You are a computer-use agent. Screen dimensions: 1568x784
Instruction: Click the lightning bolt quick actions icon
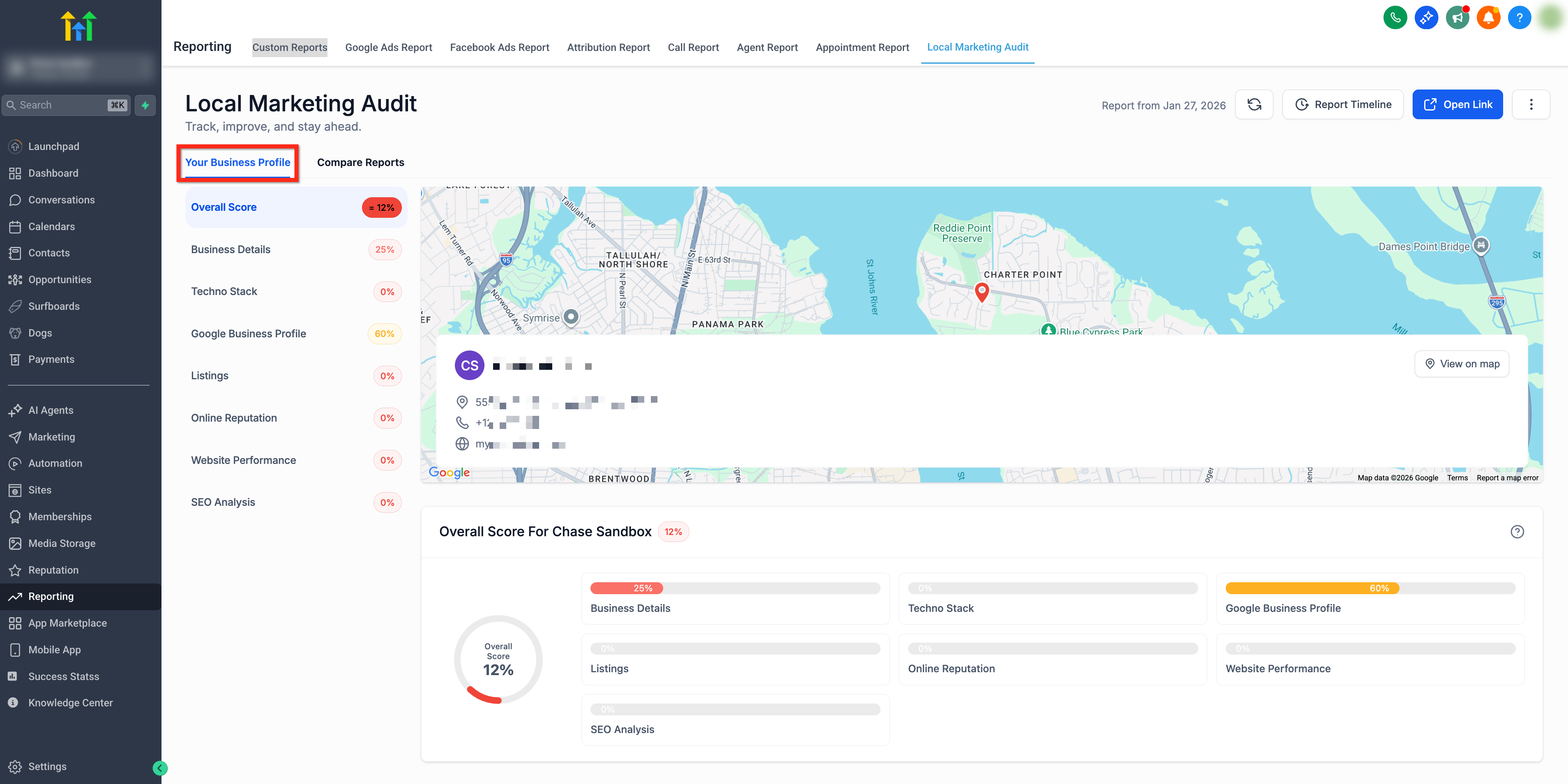pyautogui.click(x=145, y=105)
